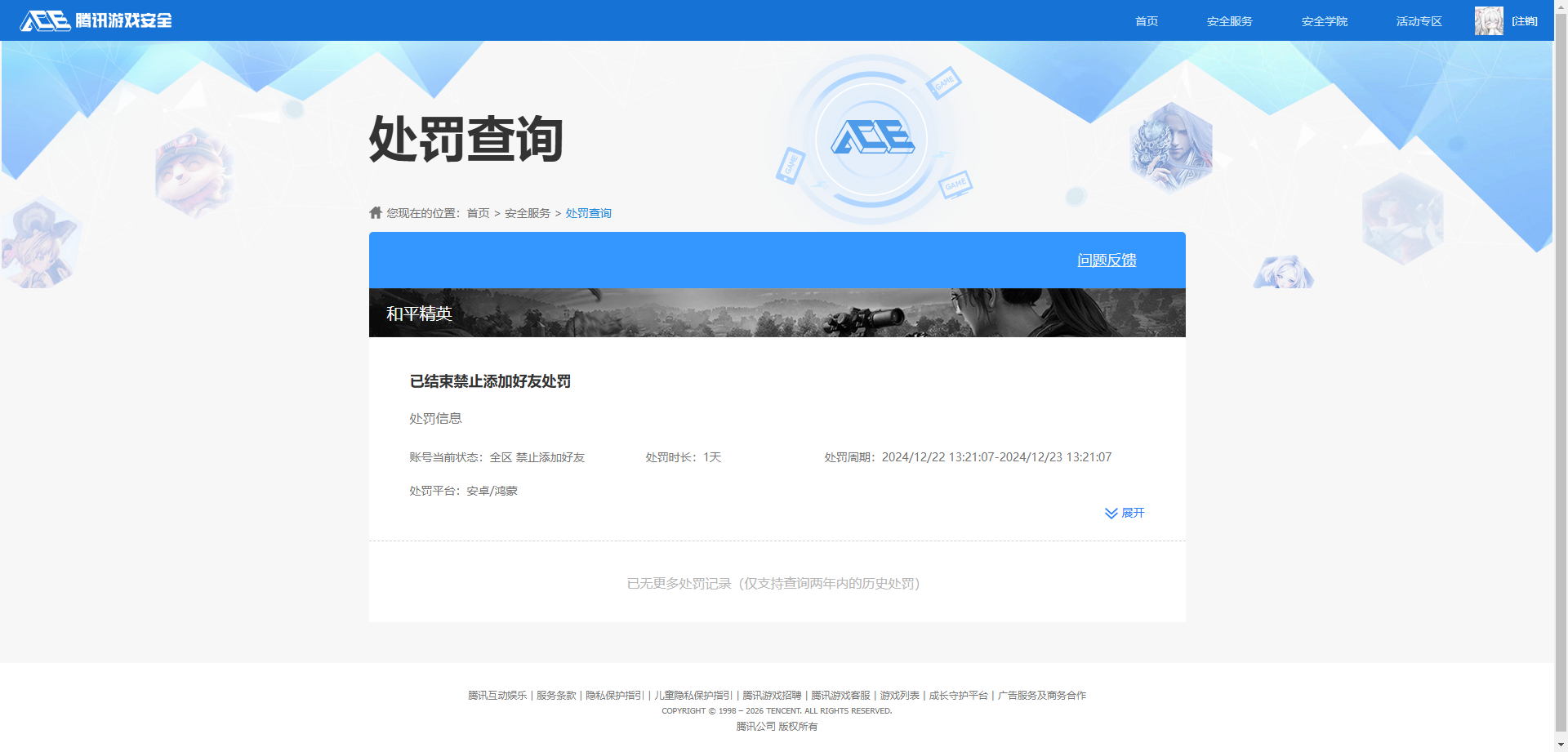This screenshot has width=1568, height=752.
Task: Open the 安全学院 navigation menu
Action: (1324, 20)
